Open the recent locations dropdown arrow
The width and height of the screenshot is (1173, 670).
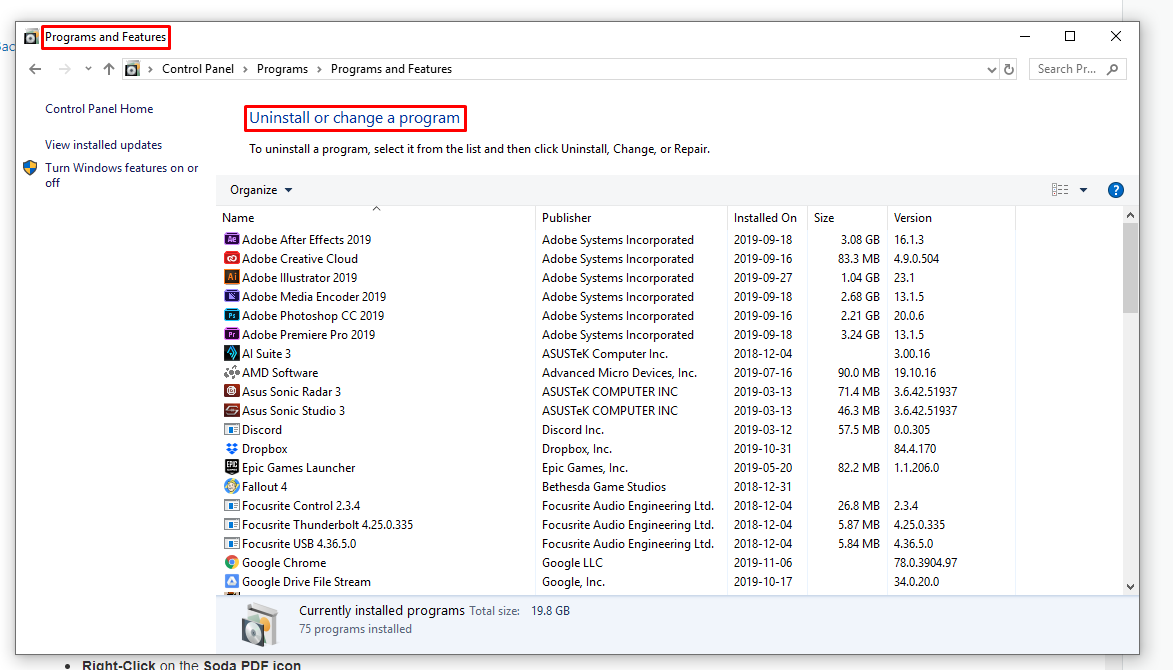tap(88, 69)
